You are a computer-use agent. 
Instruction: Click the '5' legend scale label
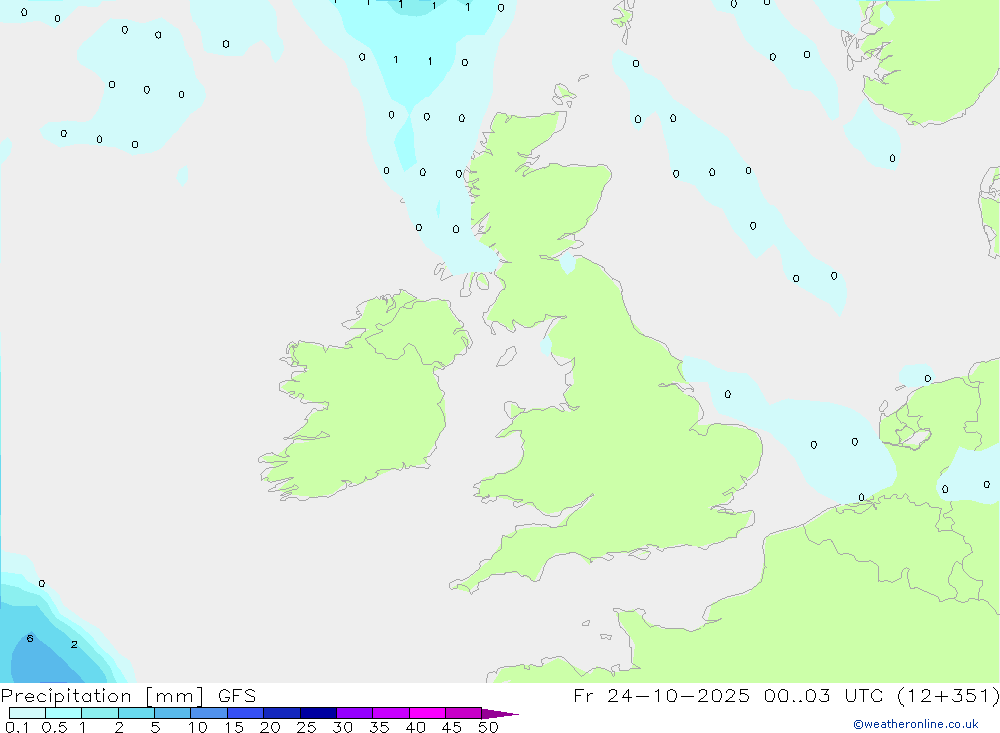[155, 727]
